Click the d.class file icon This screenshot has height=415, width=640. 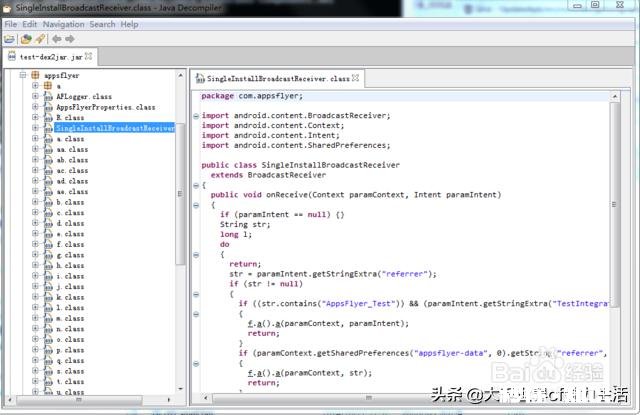point(48,223)
